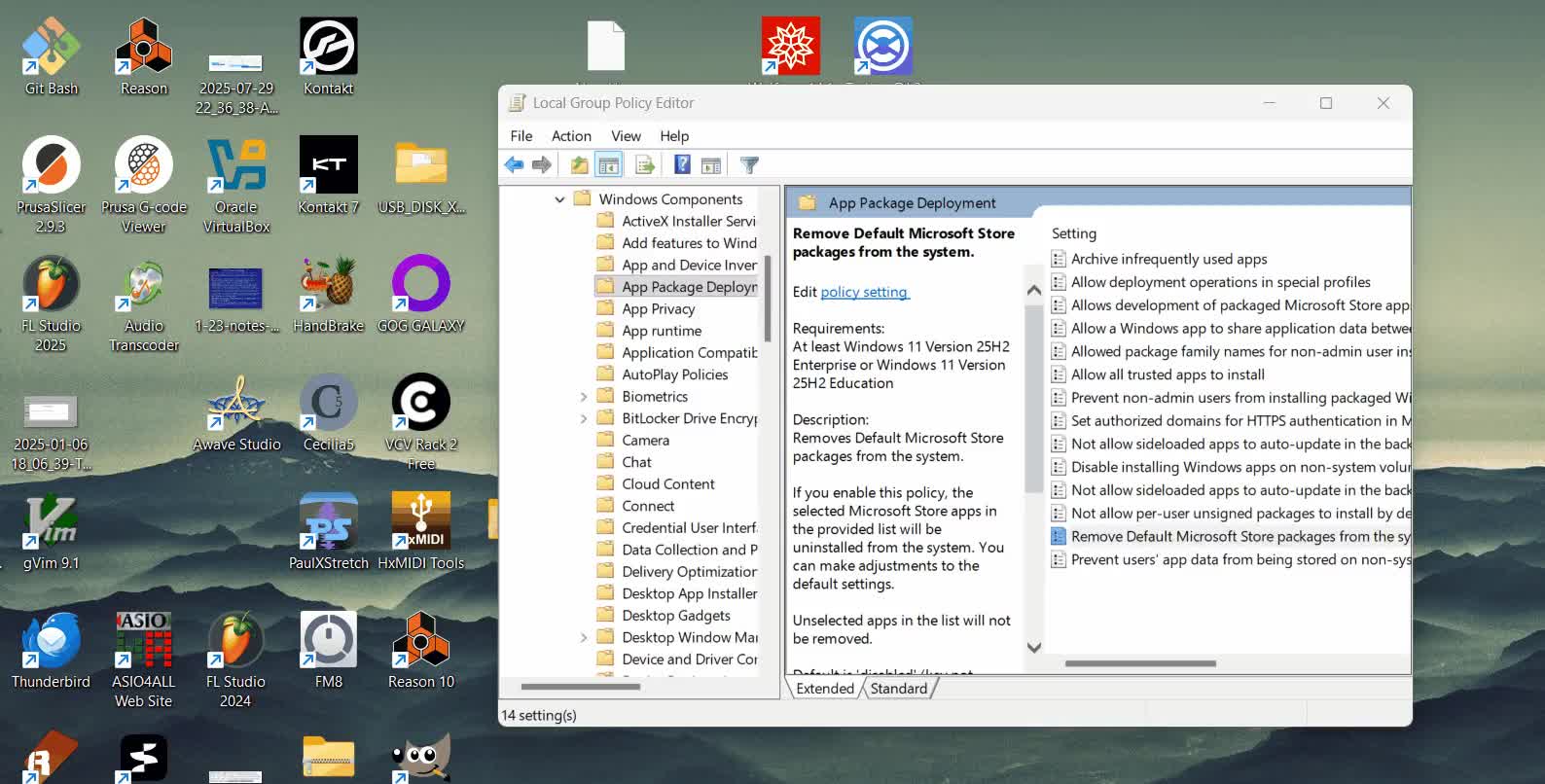Screen dimensions: 1545x784
Task: Click the Export List toolbar icon
Action: tap(645, 165)
